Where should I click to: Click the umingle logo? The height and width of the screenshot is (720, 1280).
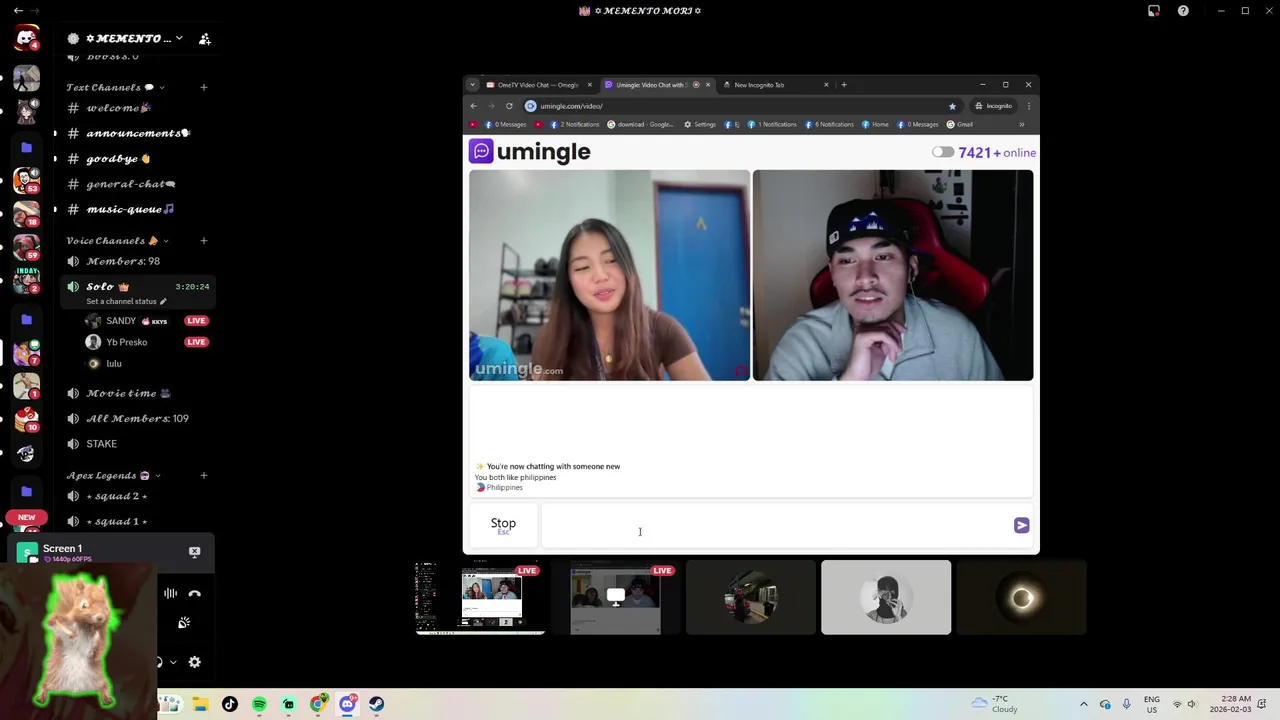[x=530, y=152]
